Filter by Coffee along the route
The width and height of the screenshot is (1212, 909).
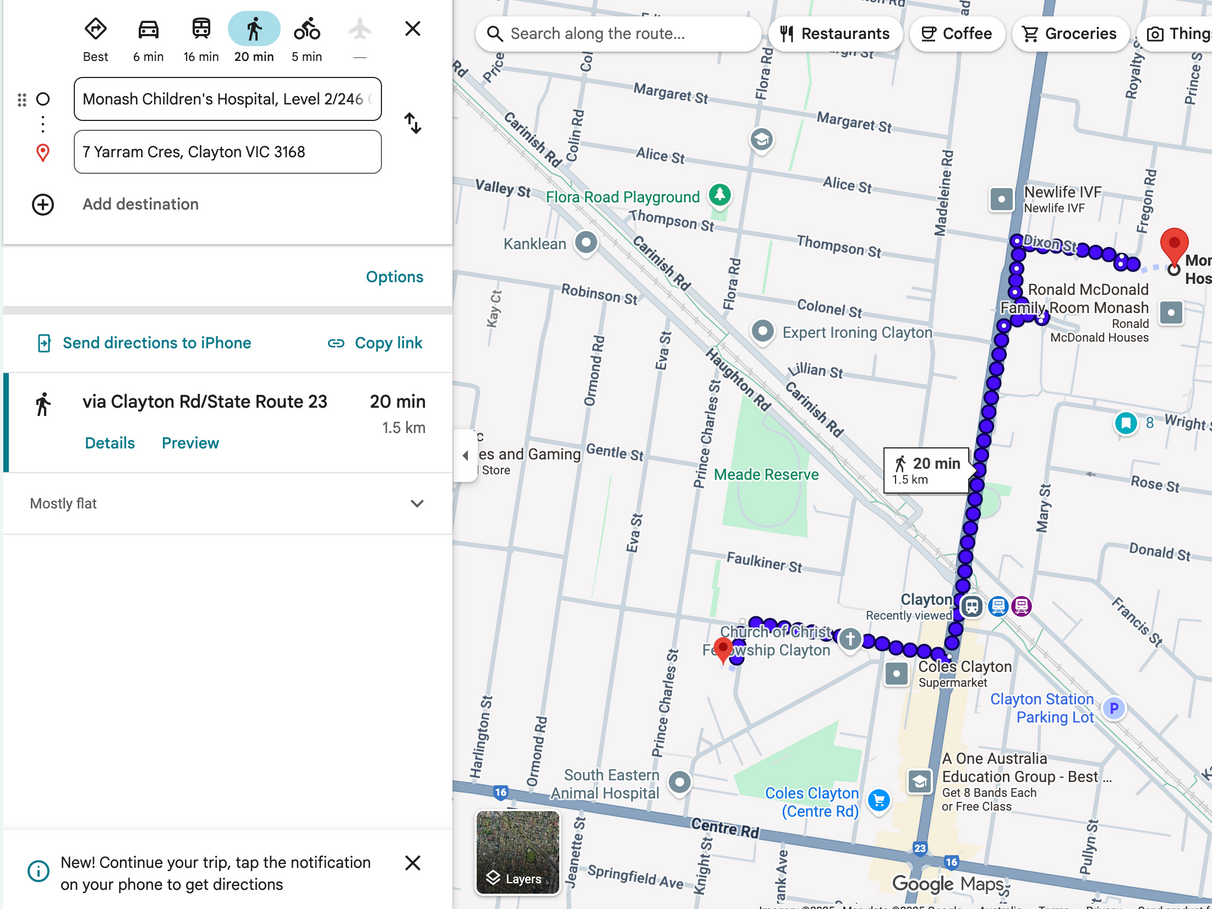pos(957,34)
